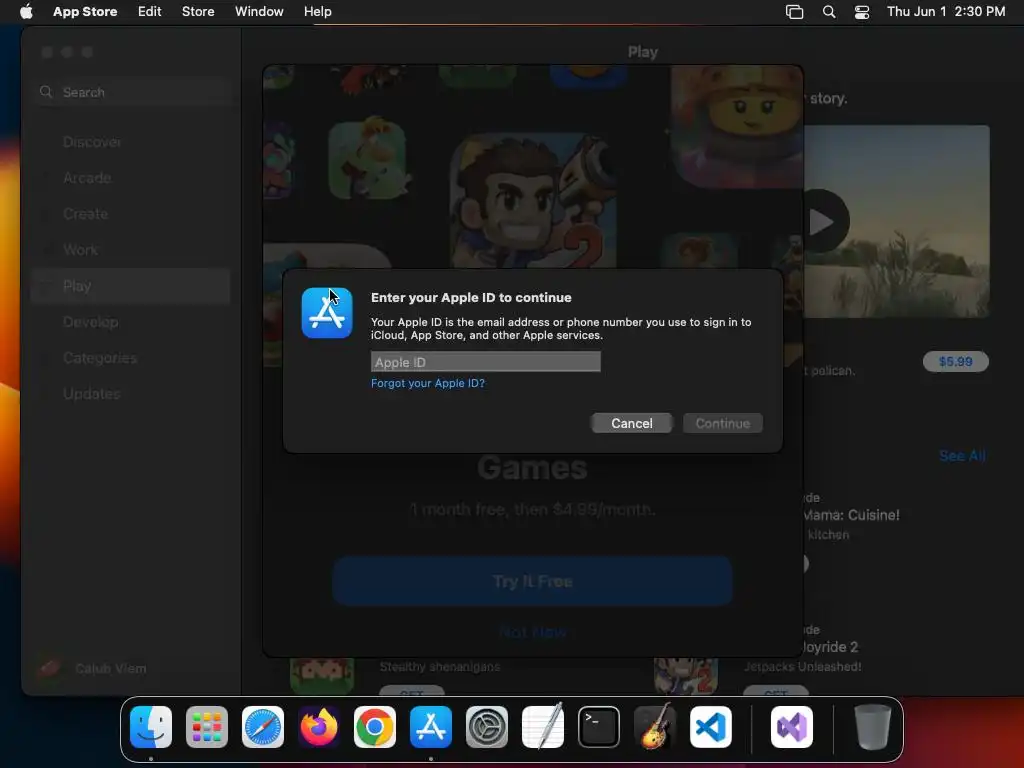
Task: Click the Apple ID text field
Action: coord(486,362)
